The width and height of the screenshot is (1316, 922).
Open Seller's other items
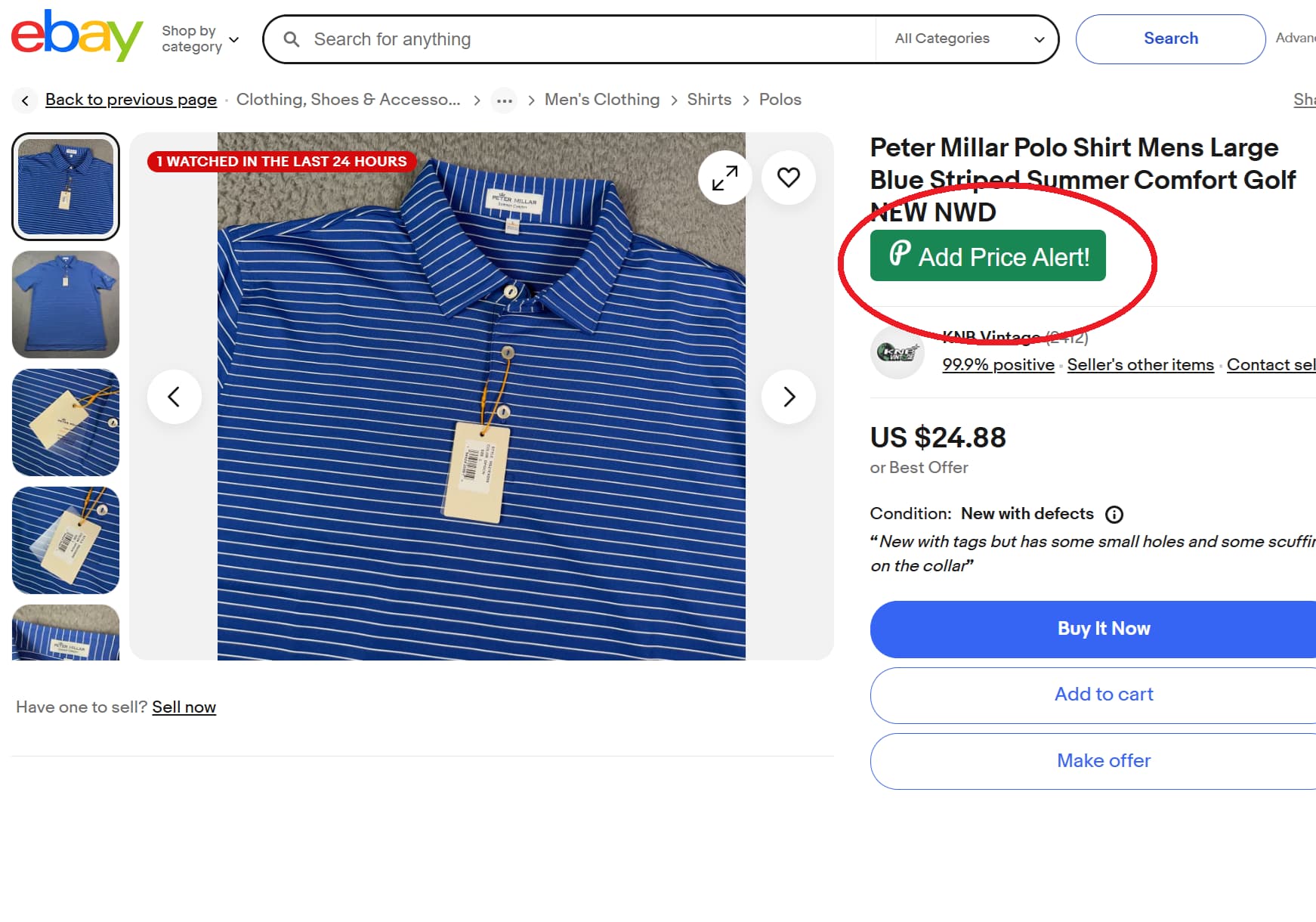coord(1140,364)
